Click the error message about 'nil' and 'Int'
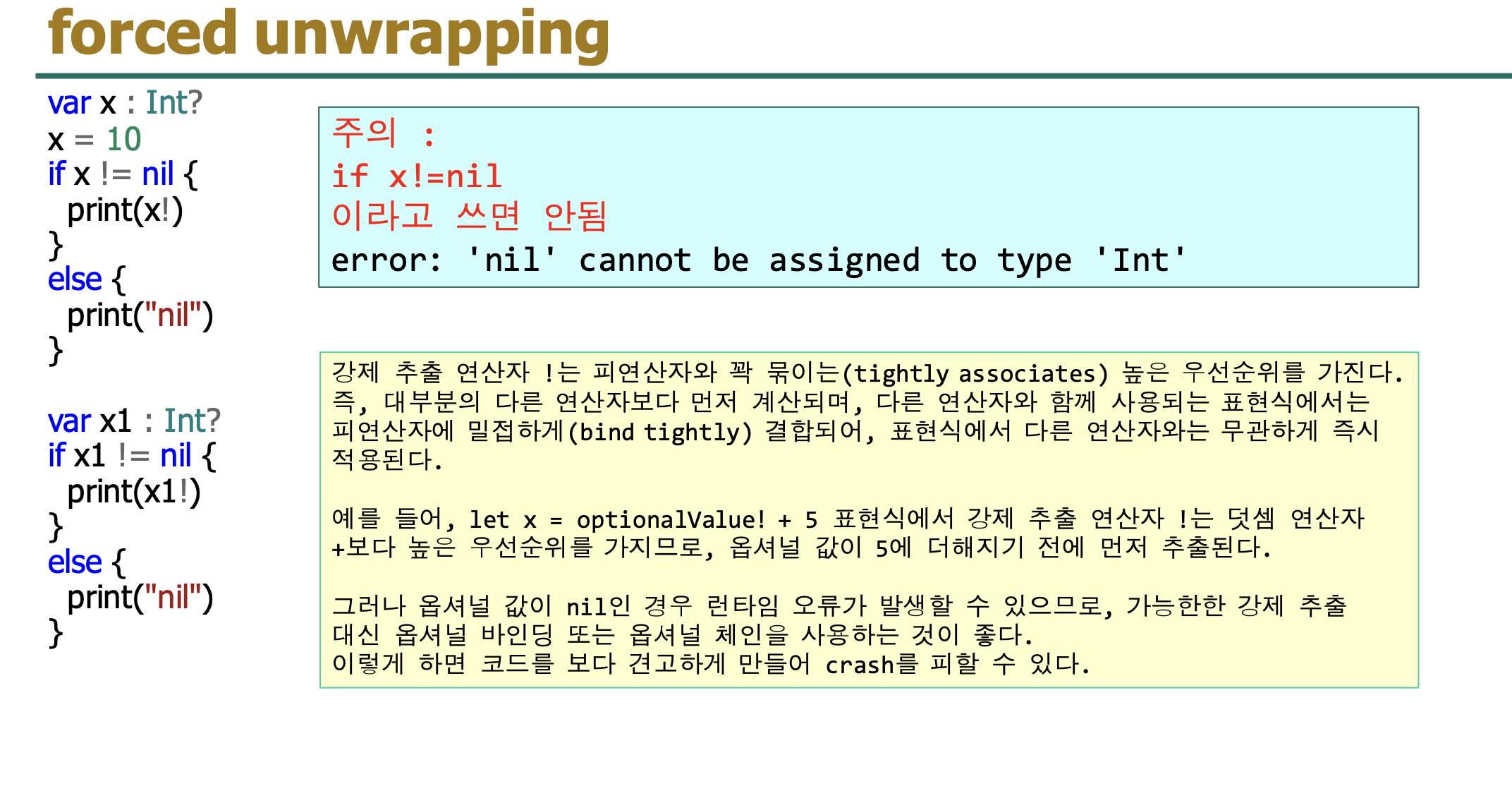The height and width of the screenshot is (803, 1512). point(758,260)
